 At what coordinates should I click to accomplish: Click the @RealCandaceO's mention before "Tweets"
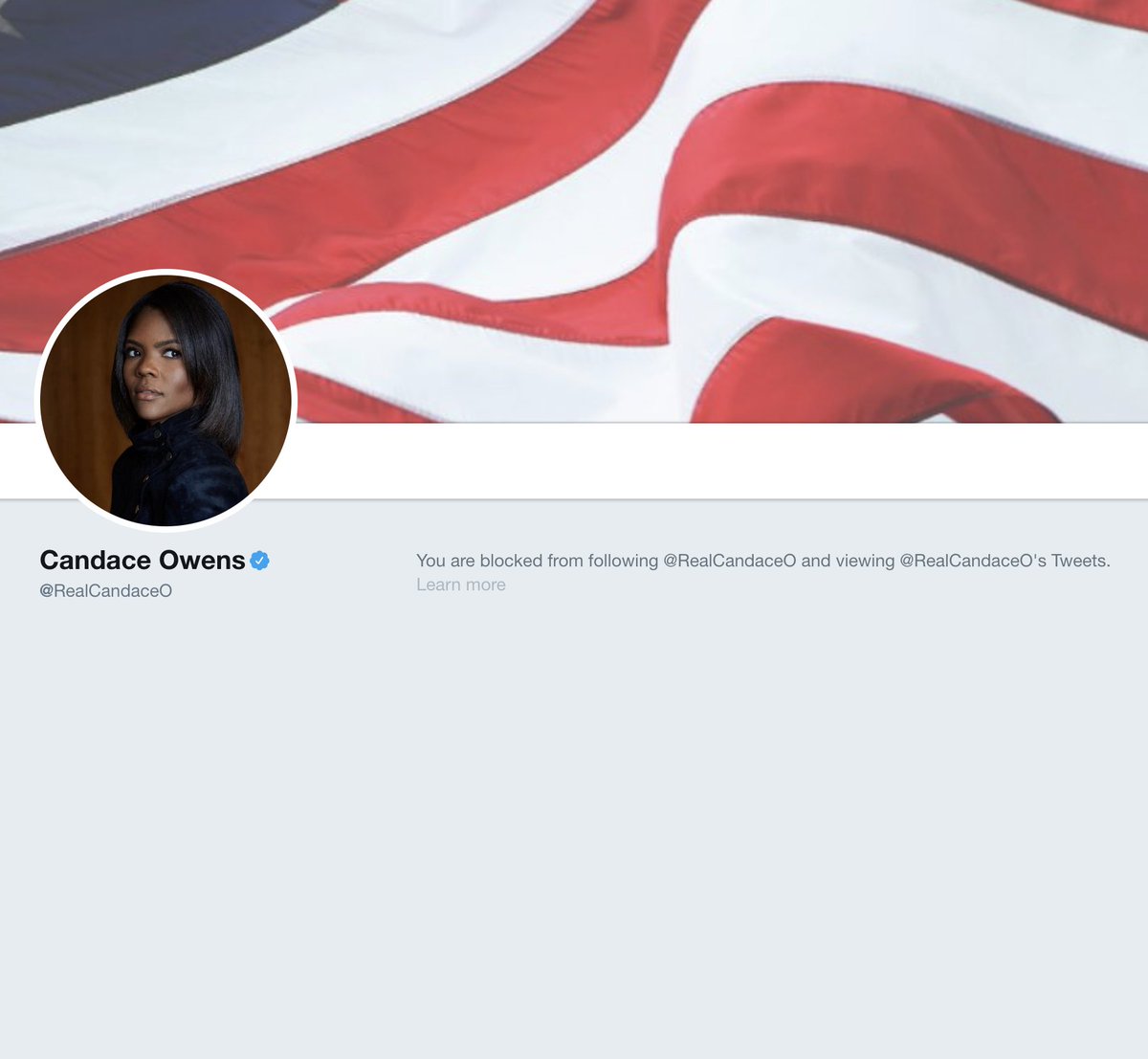pyautogui.click(x=973, y=561)
